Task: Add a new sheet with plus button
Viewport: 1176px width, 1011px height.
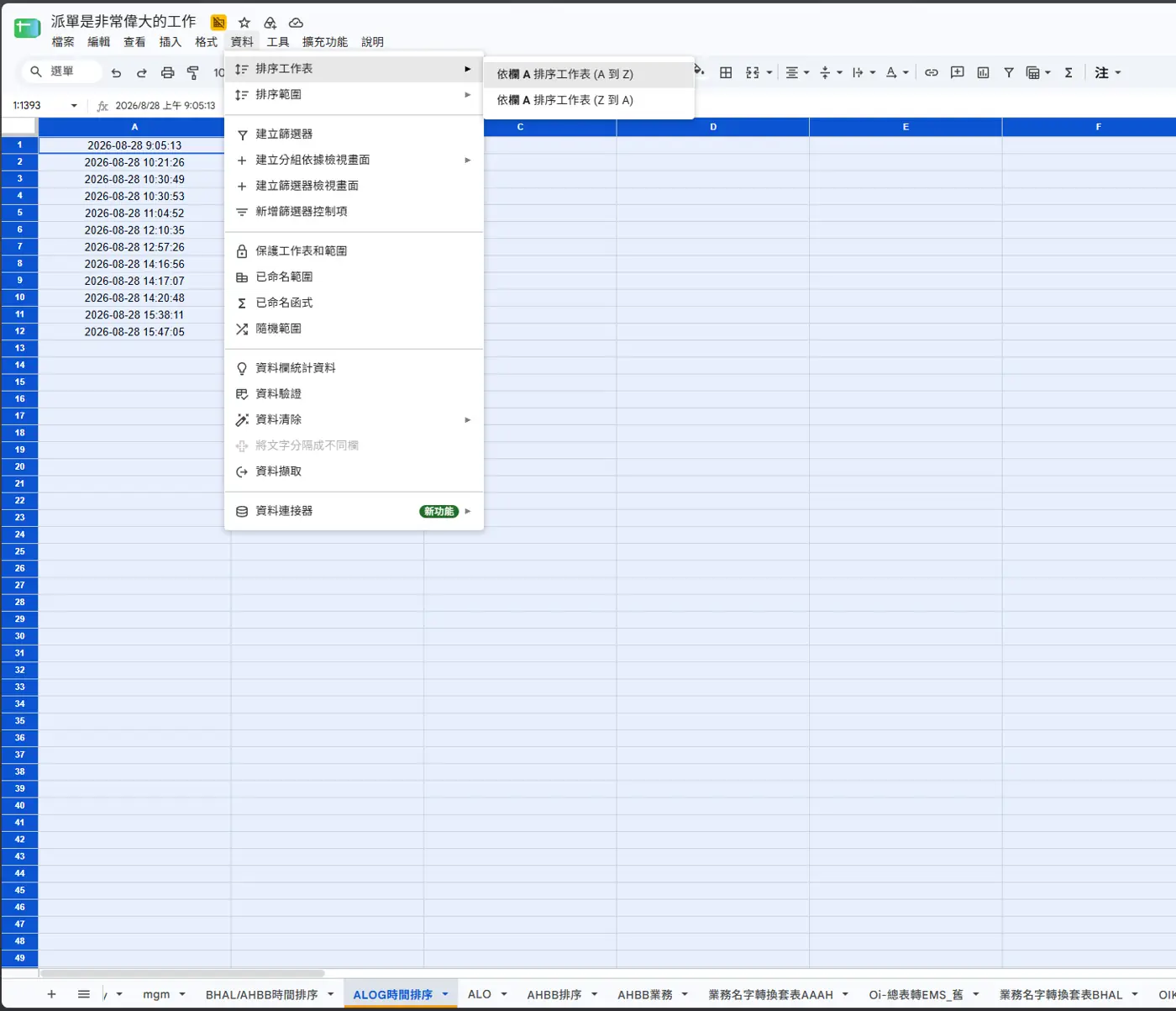Action: pyautogui.click(x=51, y=994)
